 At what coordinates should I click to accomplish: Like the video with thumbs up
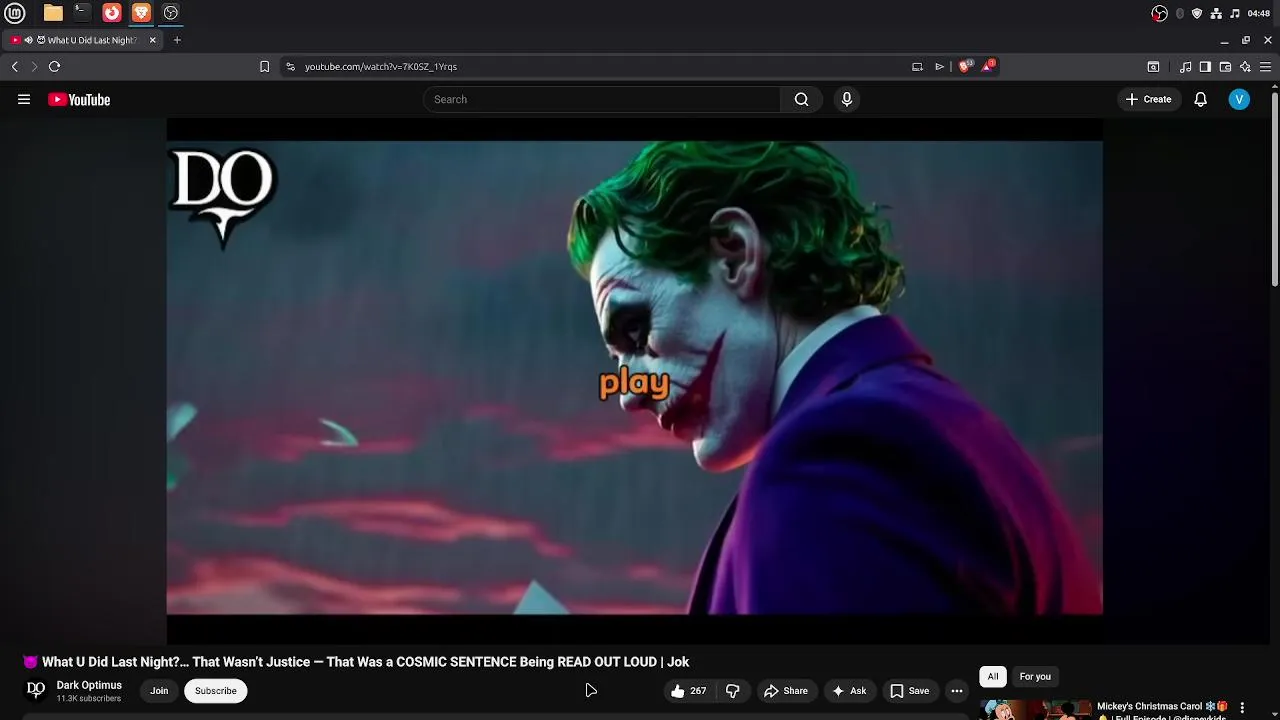click(688, 691)
